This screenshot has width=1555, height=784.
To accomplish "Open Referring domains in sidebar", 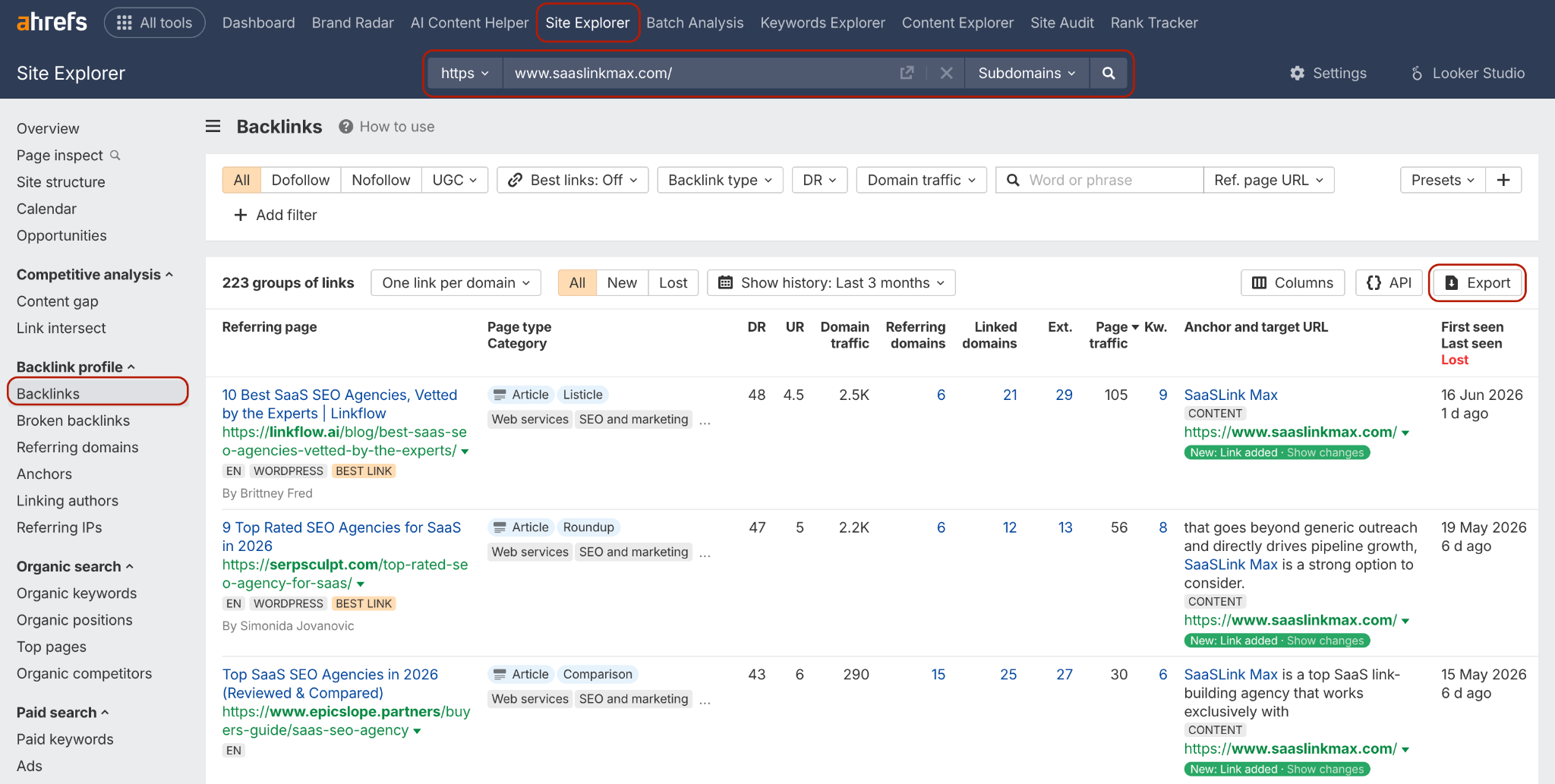I will (x=77, y=447).
